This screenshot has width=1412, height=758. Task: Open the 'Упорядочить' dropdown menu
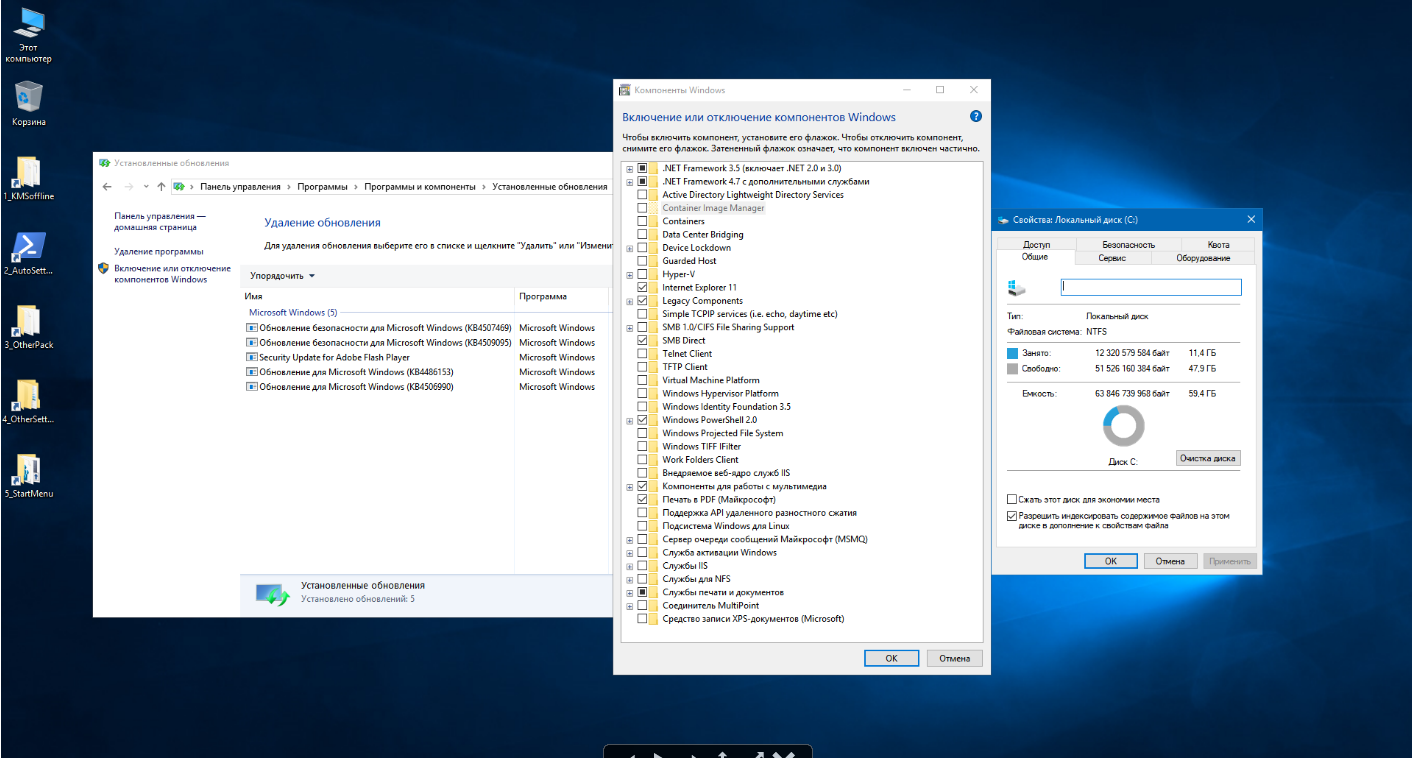282,276
